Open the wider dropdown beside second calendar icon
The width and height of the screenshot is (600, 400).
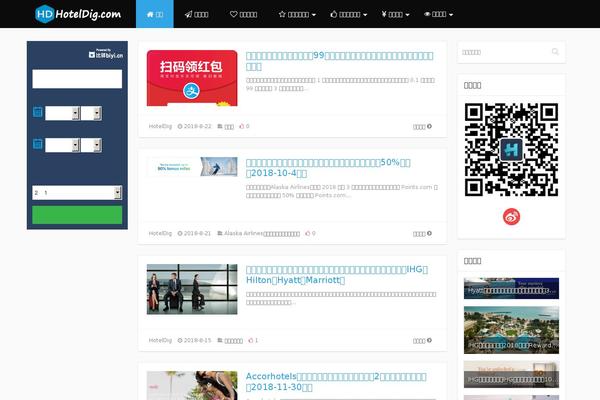click(x=62, y=145)
